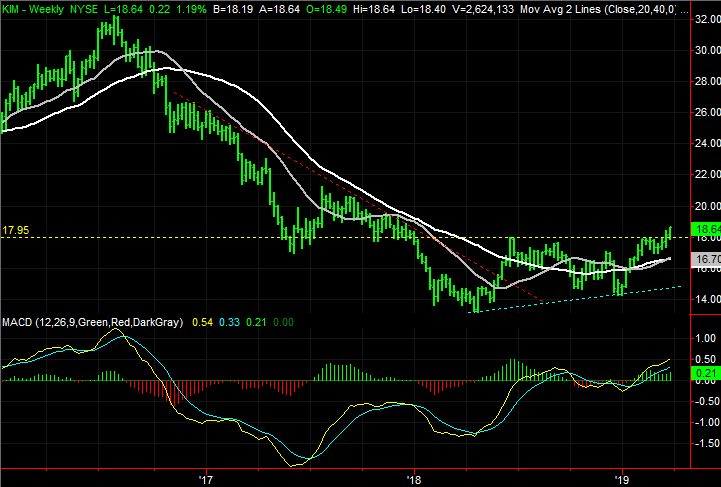This screenshot has width=721, height=487.
Task: Click the KIM - Weekly NYSE chart title
Action: [x=50, y=8]
